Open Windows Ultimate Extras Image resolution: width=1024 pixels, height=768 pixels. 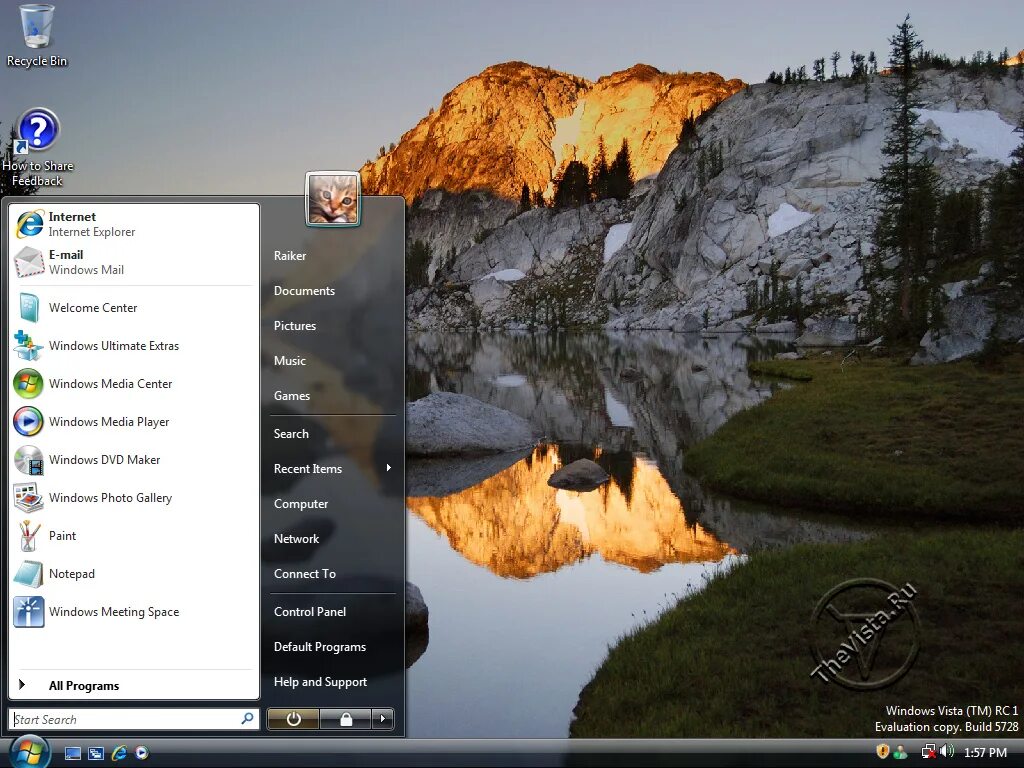pyautogui.click(x=134, y=345)
